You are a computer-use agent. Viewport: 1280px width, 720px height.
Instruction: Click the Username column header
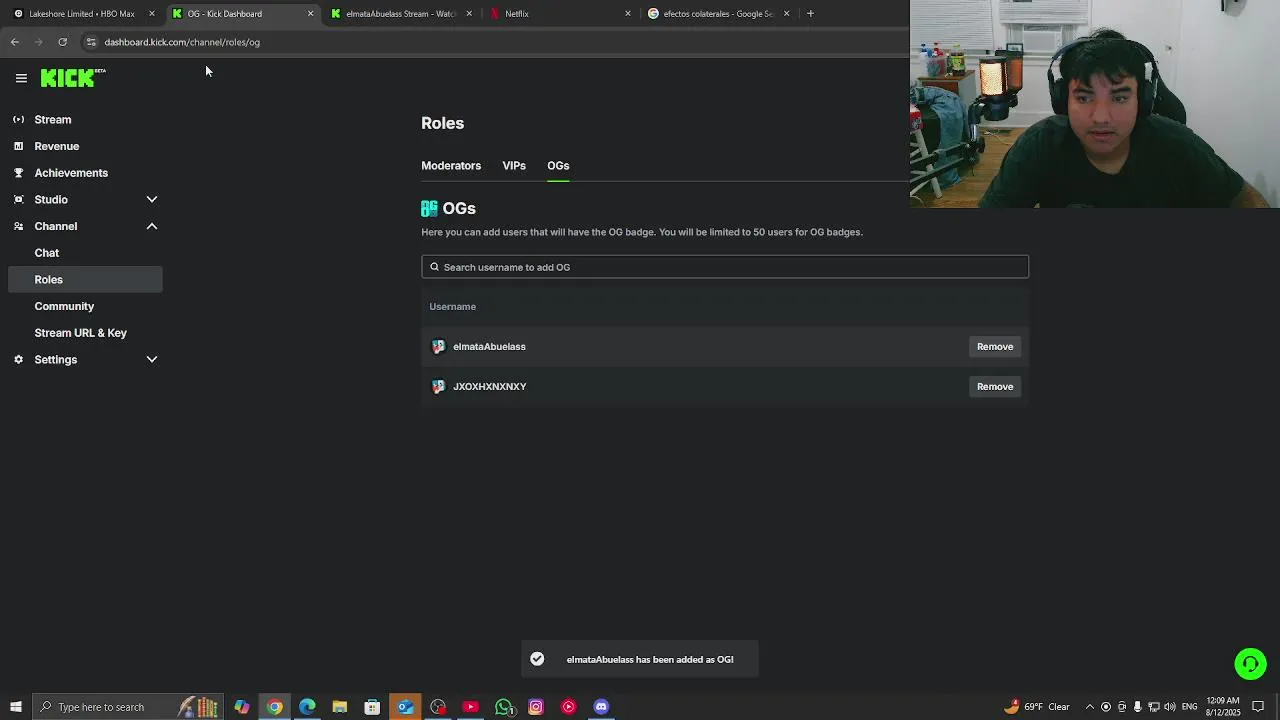coord(452,306)
